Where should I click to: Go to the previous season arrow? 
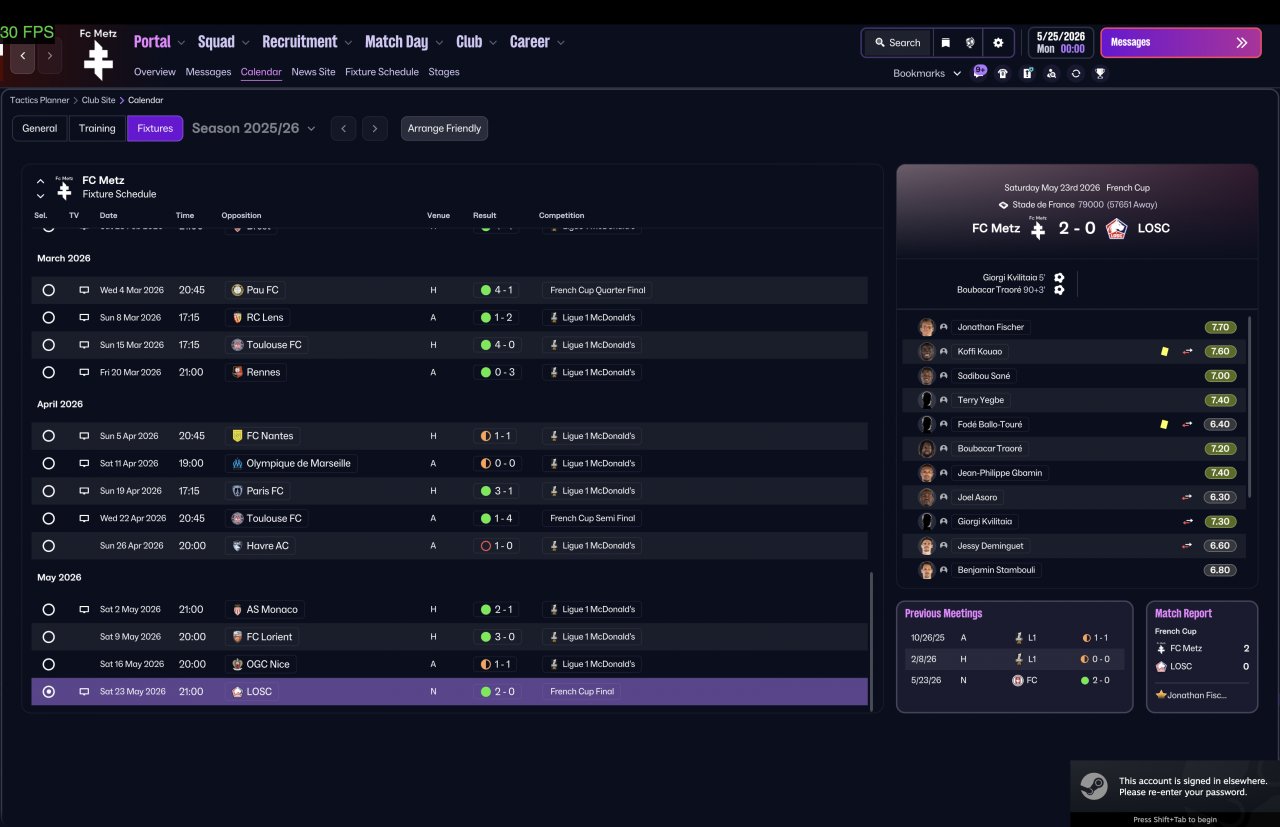[x=343, y=128]
